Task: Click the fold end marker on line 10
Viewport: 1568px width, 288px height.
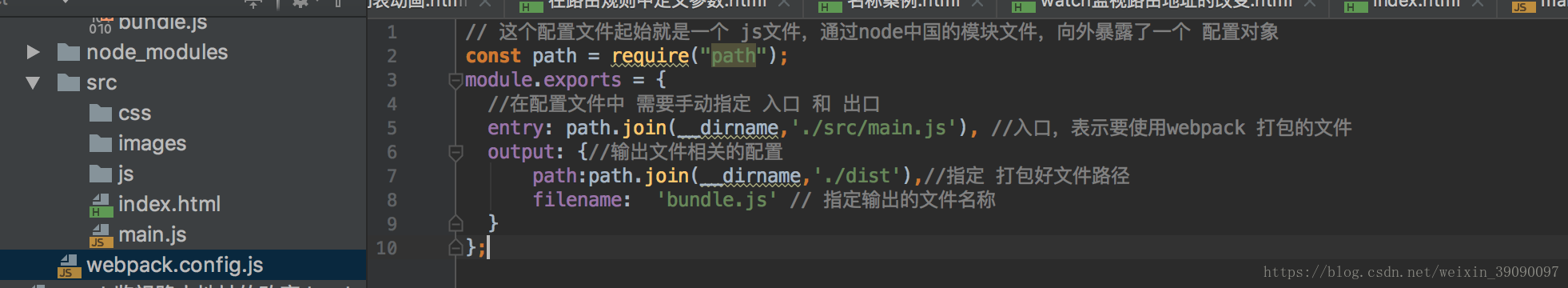Action: [x=456, y=248]
